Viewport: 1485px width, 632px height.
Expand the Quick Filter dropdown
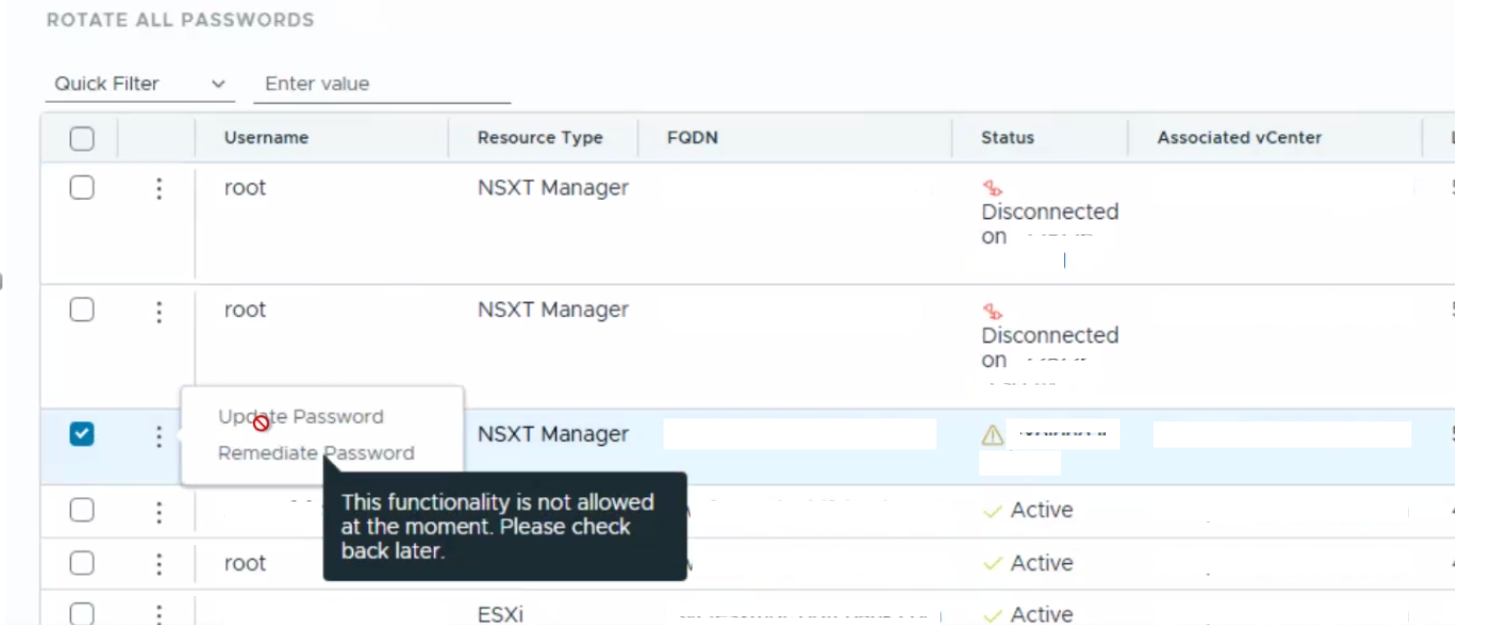[x=140, y=84]
